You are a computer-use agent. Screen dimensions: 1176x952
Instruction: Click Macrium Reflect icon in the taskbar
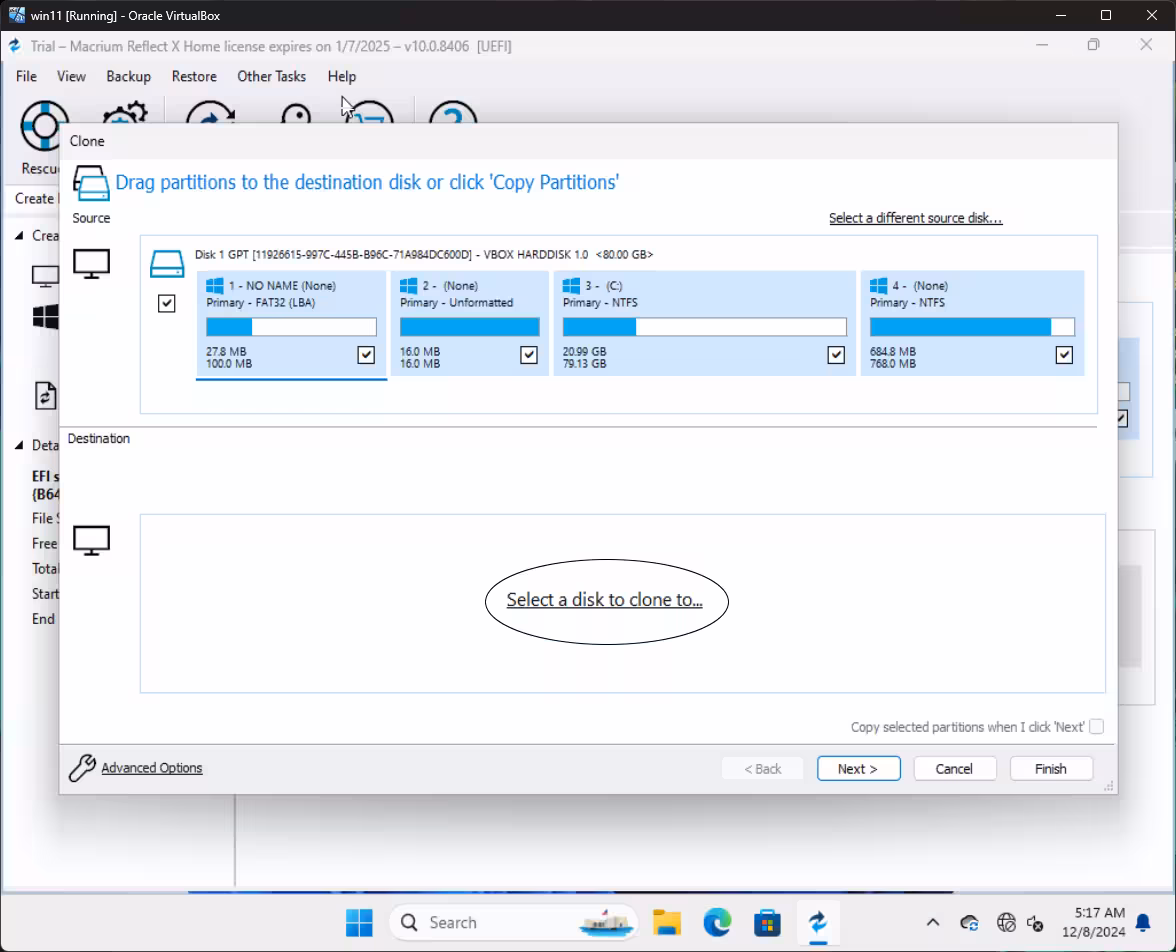[818, 923]
